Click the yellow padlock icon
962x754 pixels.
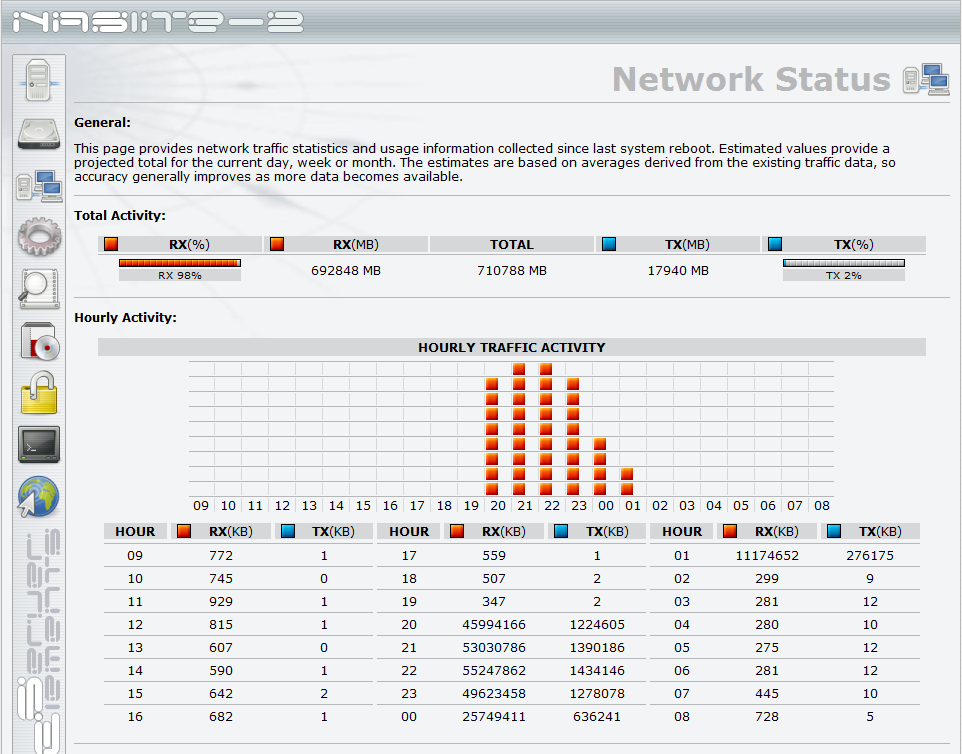click(39, 393)
